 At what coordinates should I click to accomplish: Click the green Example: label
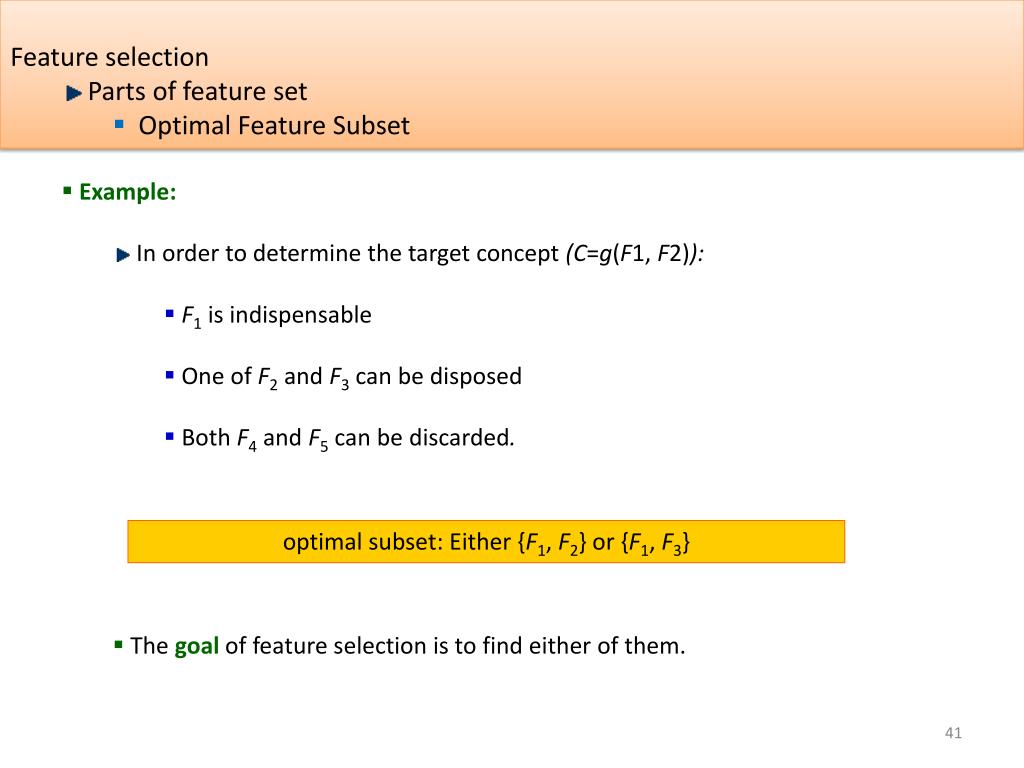click(x=128, y=192)
